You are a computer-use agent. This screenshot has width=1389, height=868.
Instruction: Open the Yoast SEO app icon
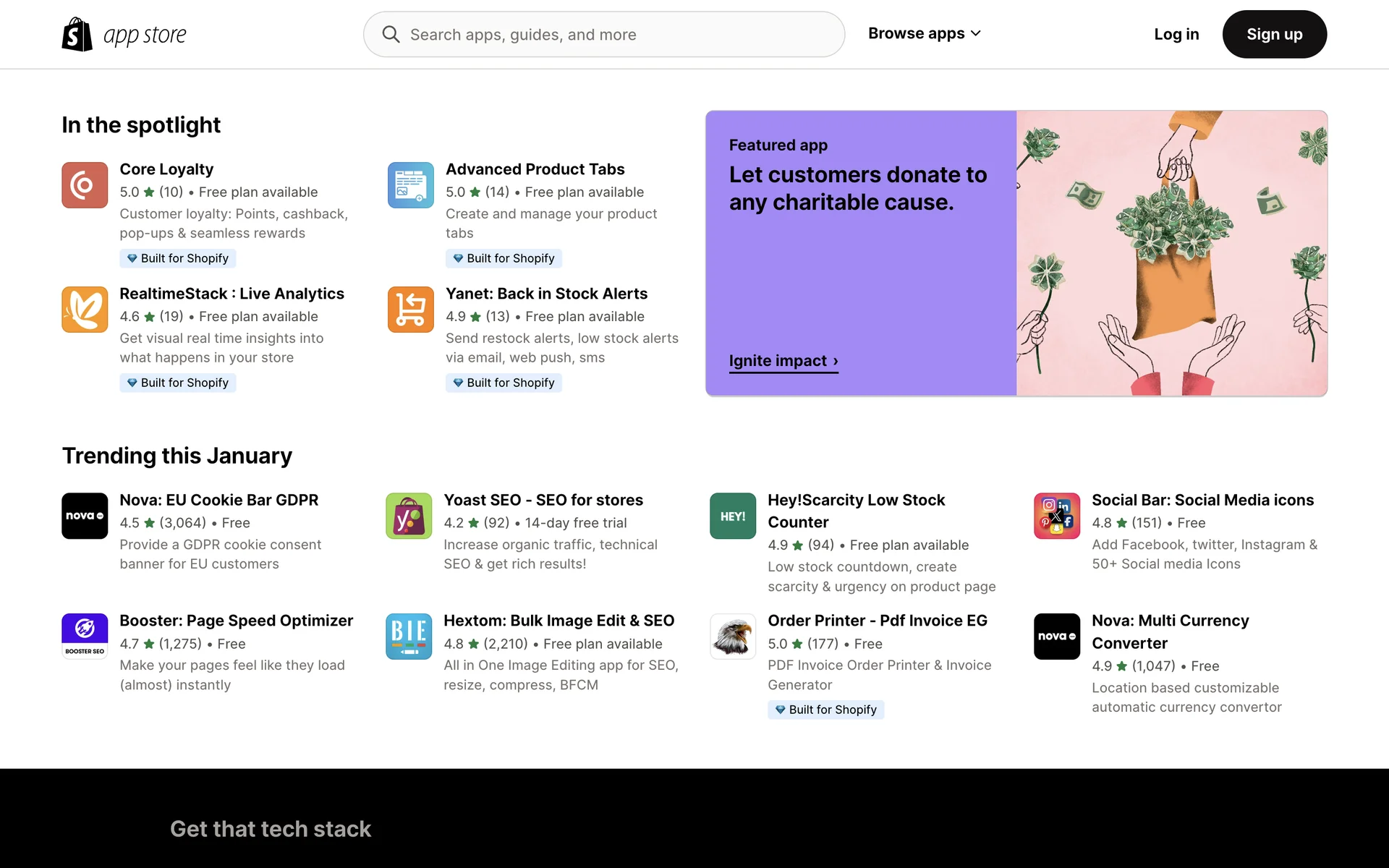[409, 516]
